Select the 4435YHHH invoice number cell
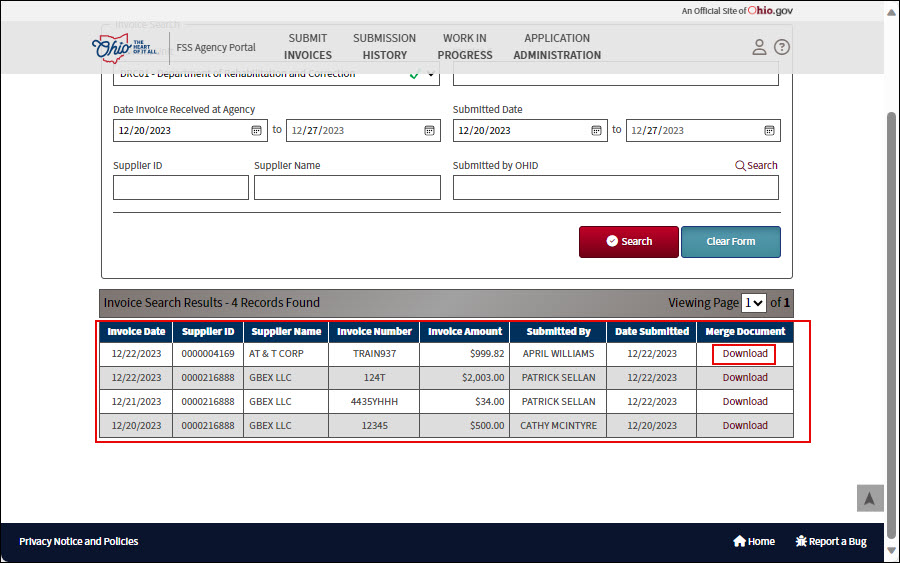This screenshot has height=563, width=900. (374, 402)
